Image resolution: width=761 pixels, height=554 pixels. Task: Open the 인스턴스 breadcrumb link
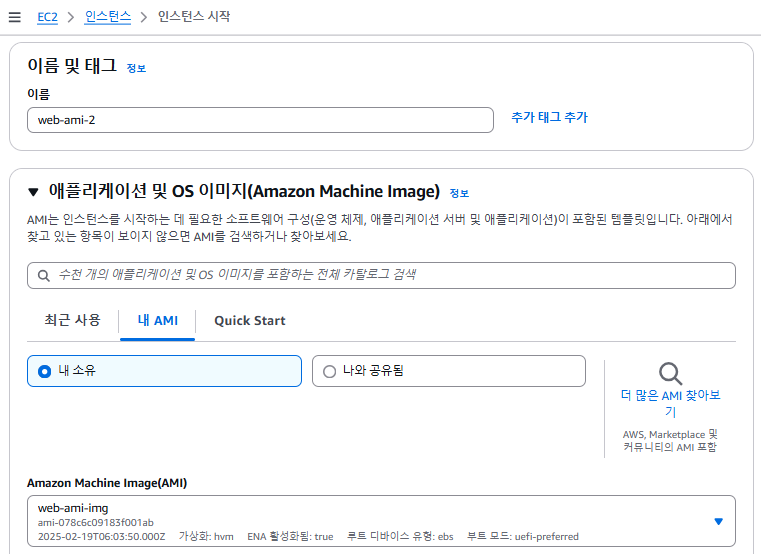(x=108, y=17)
